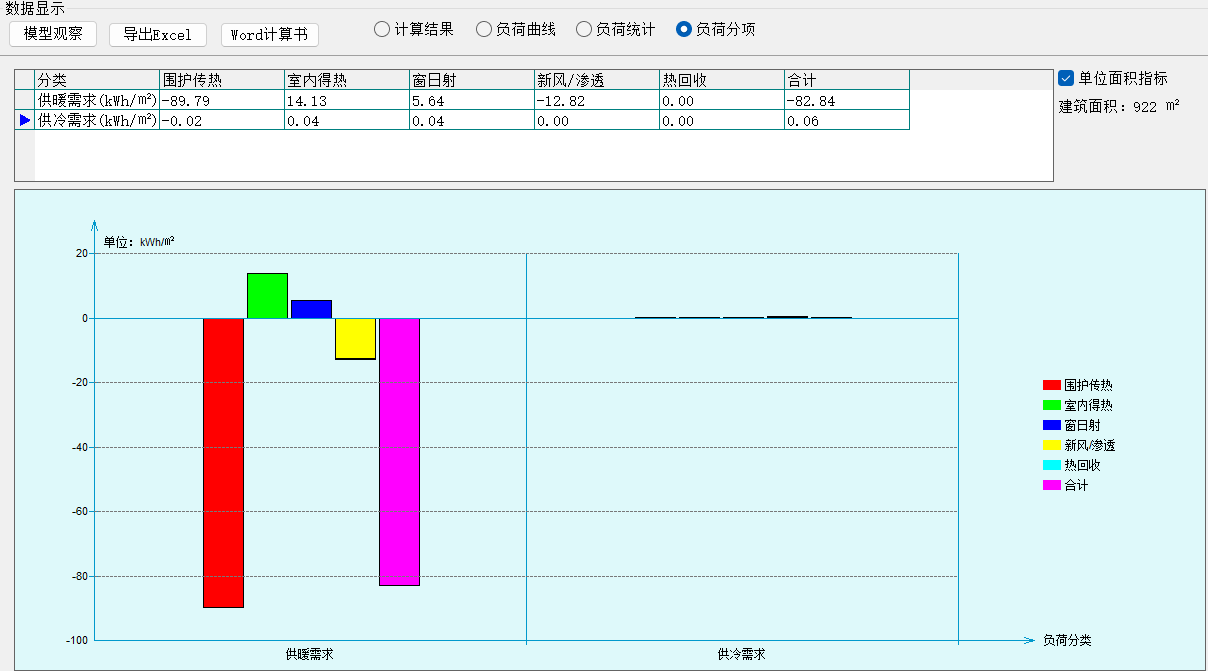The width and height of the screenshot is (1208, 671).
Task: Click the blue row indicator arrow
Action: (25, 120)
